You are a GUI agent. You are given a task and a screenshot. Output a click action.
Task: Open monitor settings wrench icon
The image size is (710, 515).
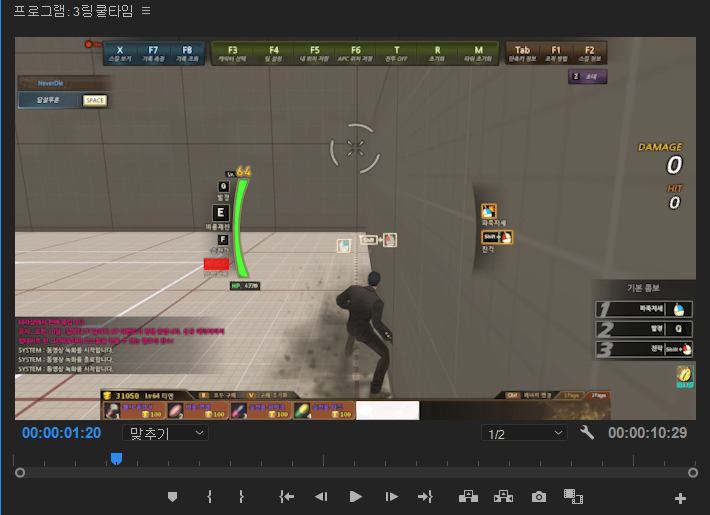[x=587, y=433]
